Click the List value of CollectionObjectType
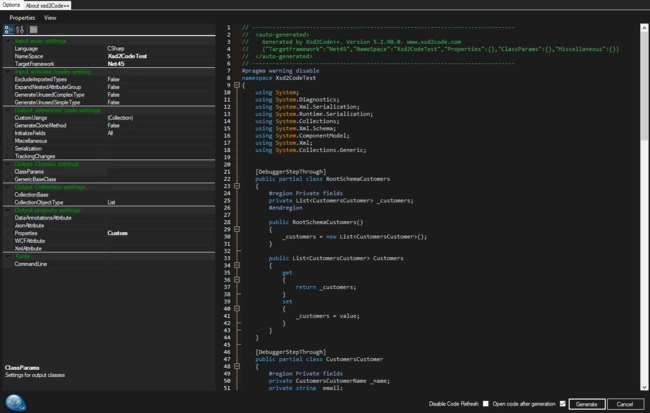This screenshot has height=413, width=650. [112, 202]
